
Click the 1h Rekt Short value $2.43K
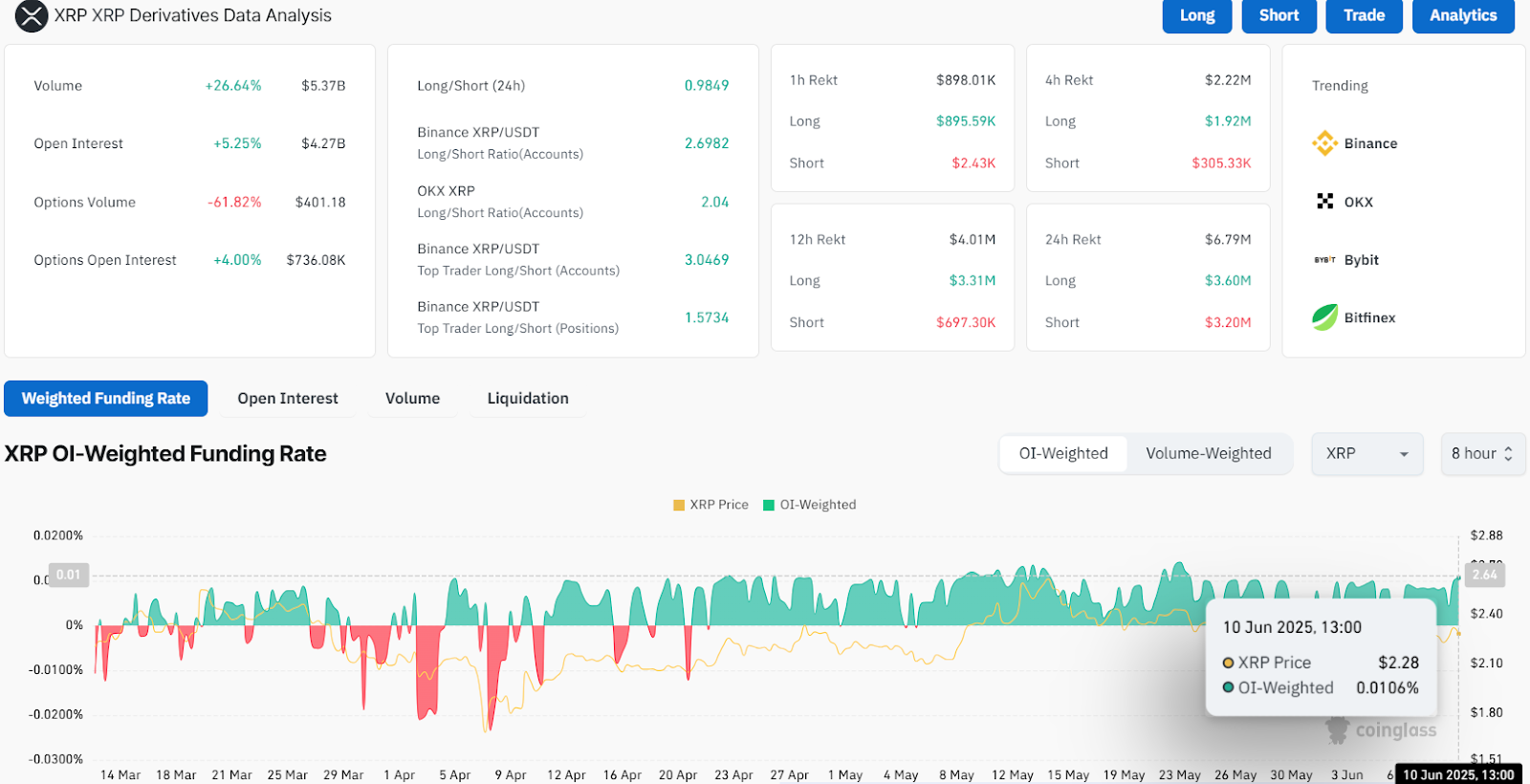[973, 163]
